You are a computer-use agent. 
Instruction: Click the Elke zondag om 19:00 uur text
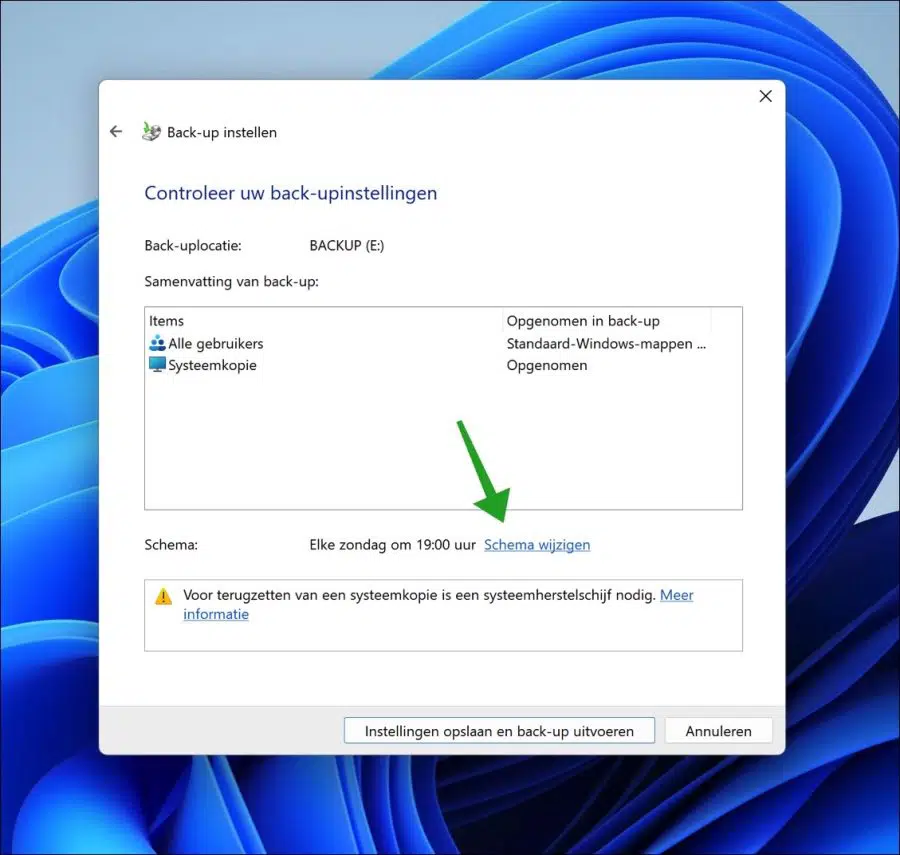pyautogui.click(x=393, y=545)
